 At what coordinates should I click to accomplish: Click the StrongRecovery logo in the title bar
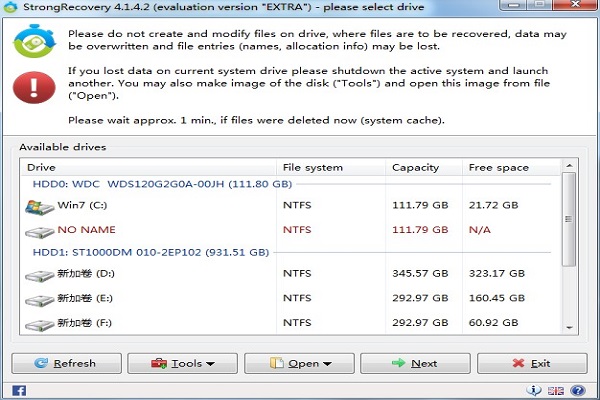(x=10, y=7)
